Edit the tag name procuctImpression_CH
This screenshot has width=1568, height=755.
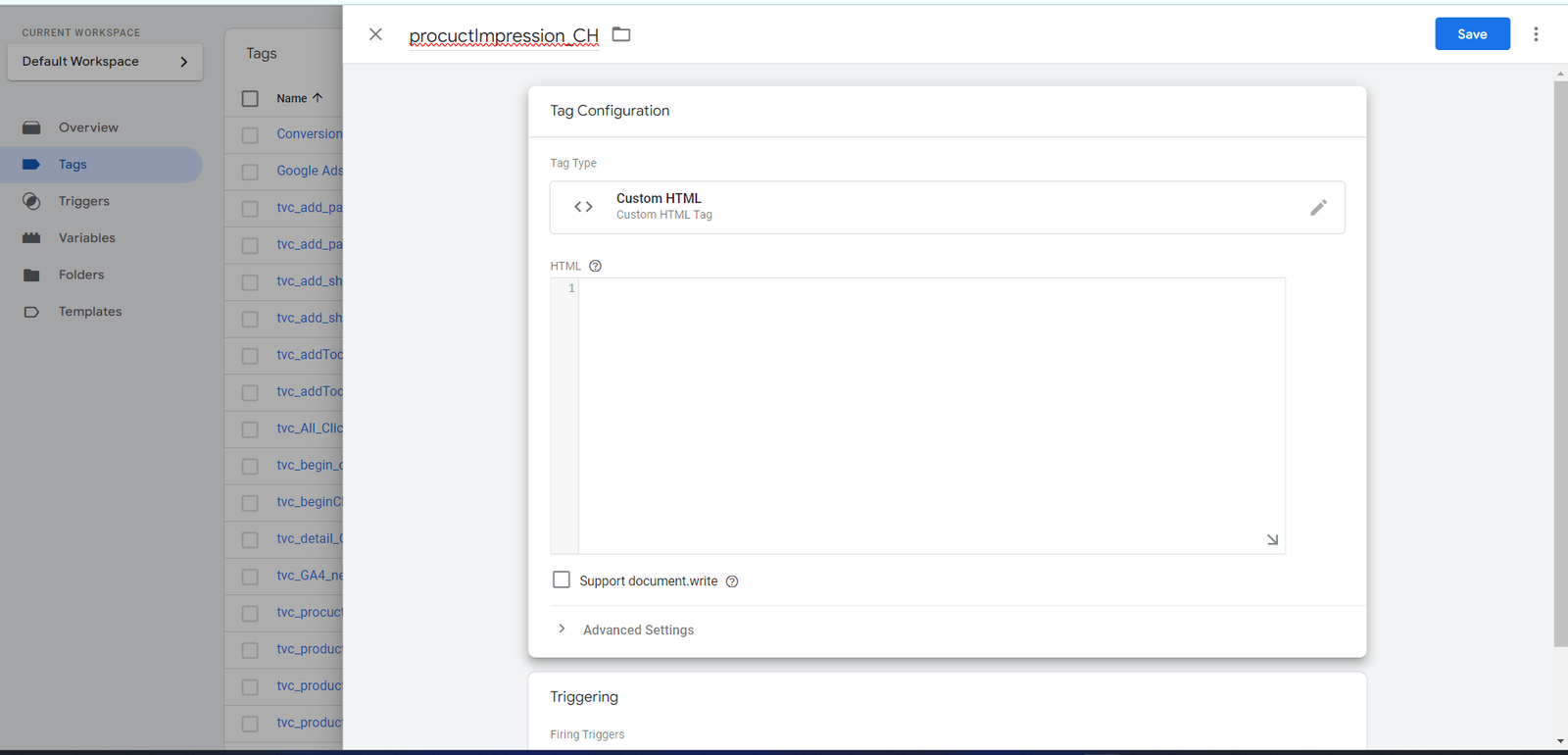(x=504, y=35)
